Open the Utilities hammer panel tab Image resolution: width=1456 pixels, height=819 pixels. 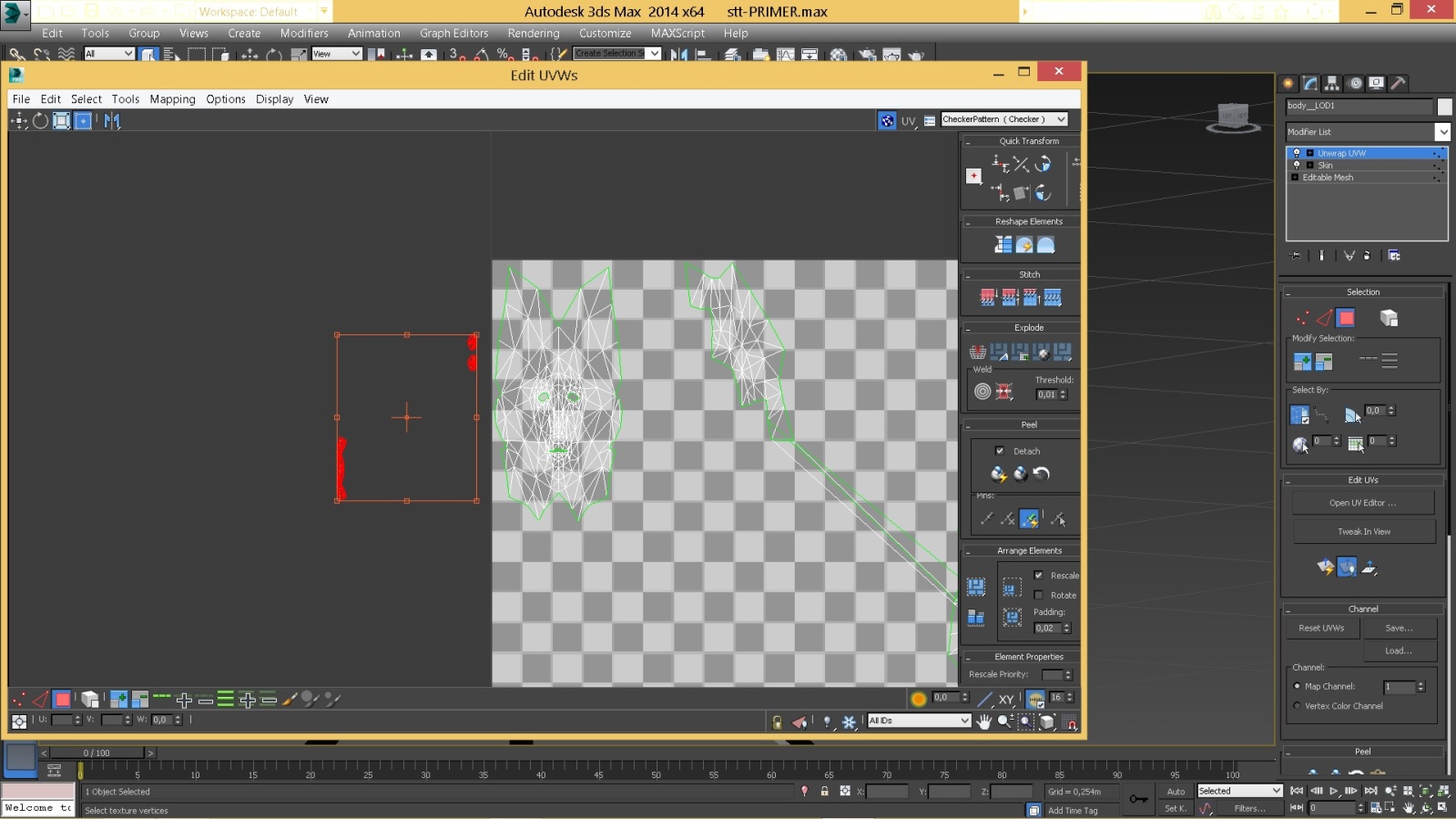(x=1399, y=83)
